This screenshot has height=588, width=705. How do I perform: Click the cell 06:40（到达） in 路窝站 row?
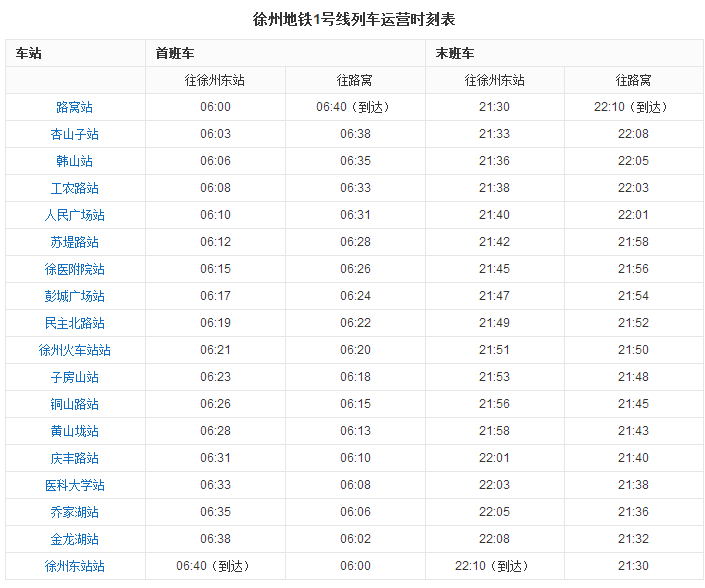355,107
